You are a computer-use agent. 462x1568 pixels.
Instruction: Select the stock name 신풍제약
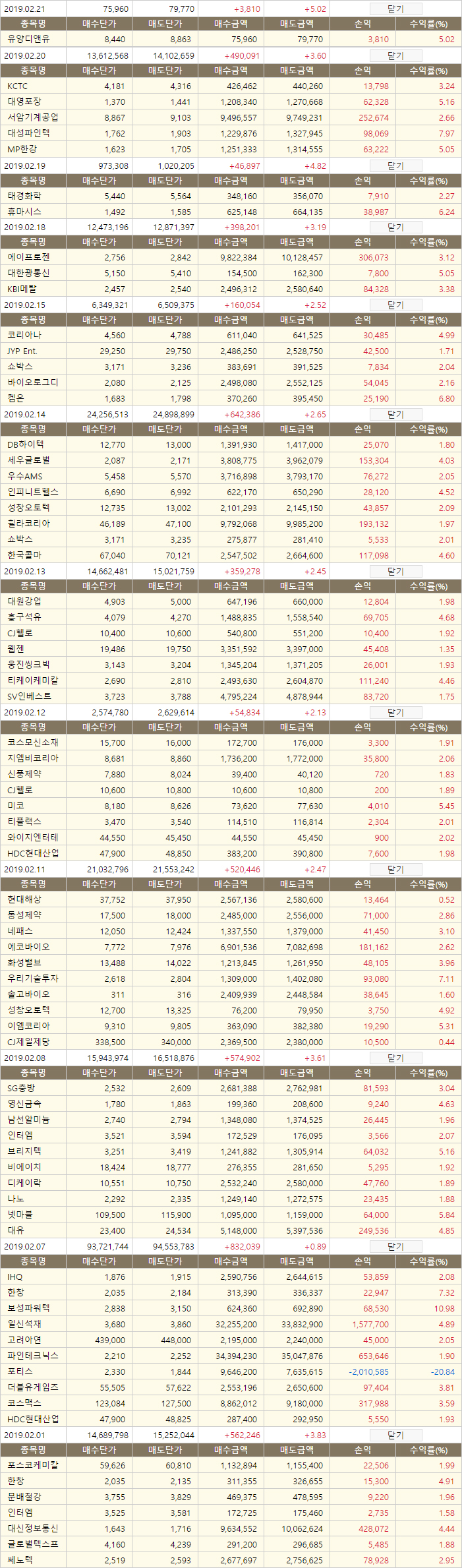coord(24,775)
